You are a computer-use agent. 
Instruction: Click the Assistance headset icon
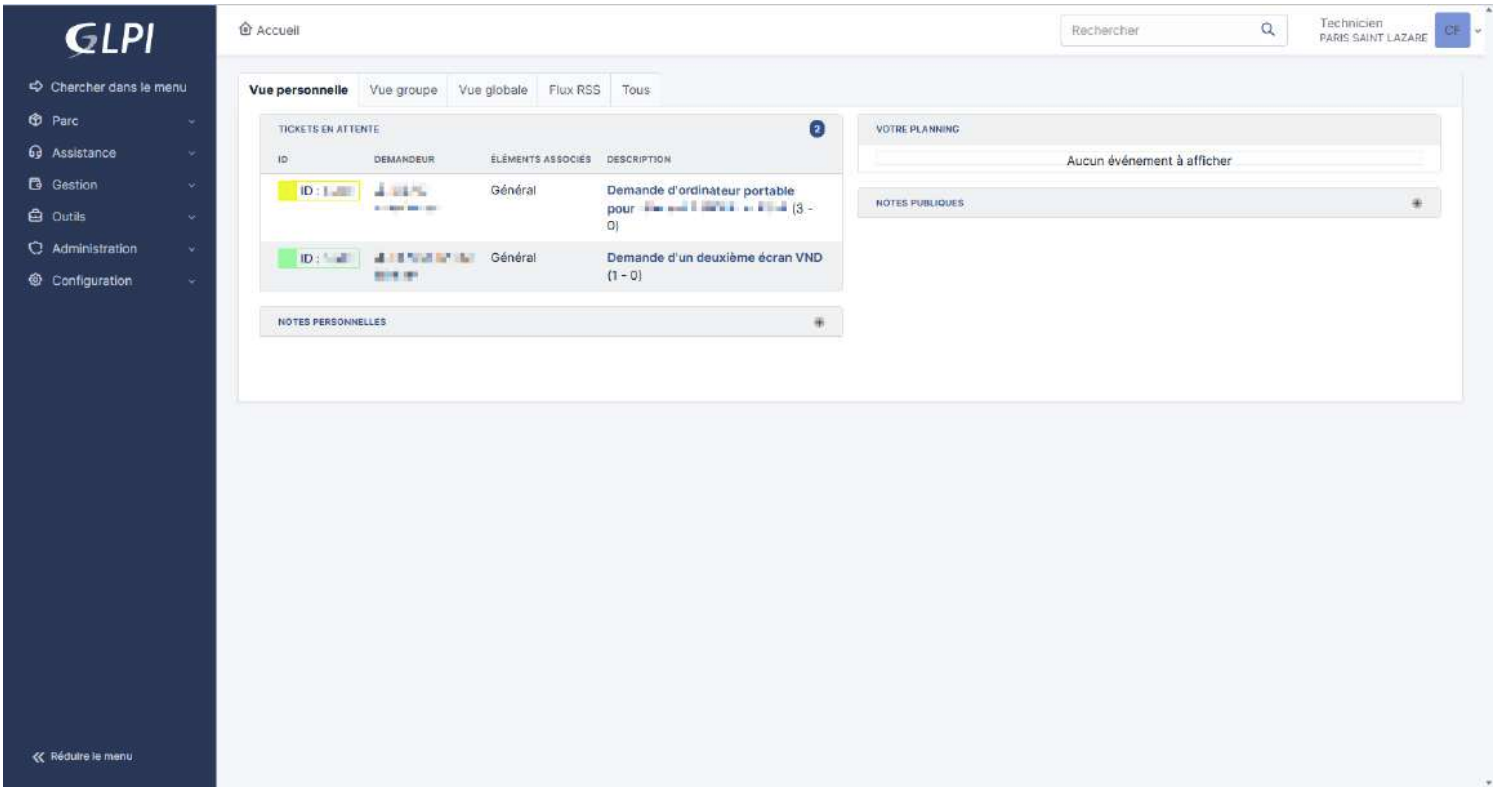click(x=37, y=153)
